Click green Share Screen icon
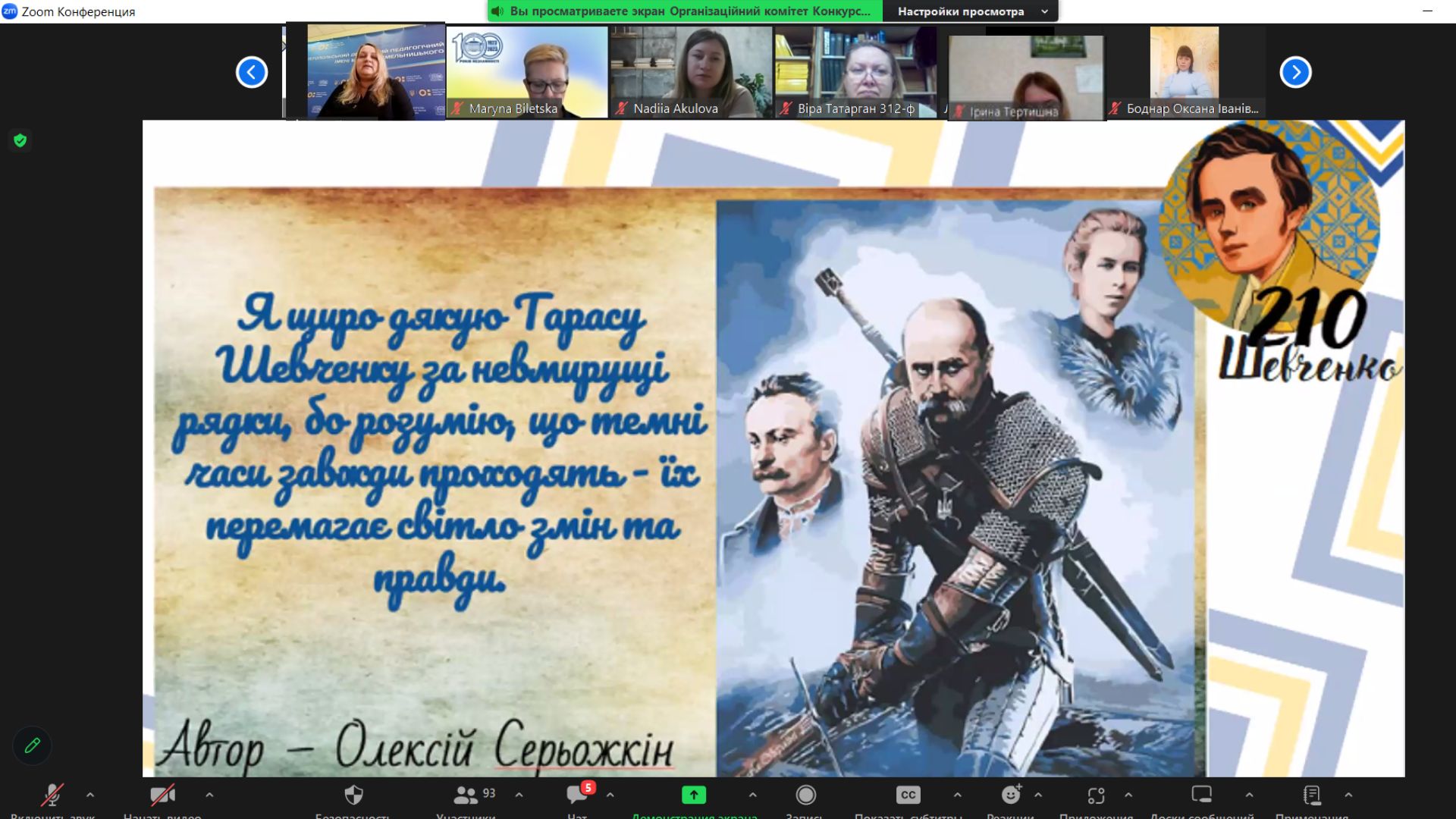This screenshot has width=1456, height=819. point(693,795)
